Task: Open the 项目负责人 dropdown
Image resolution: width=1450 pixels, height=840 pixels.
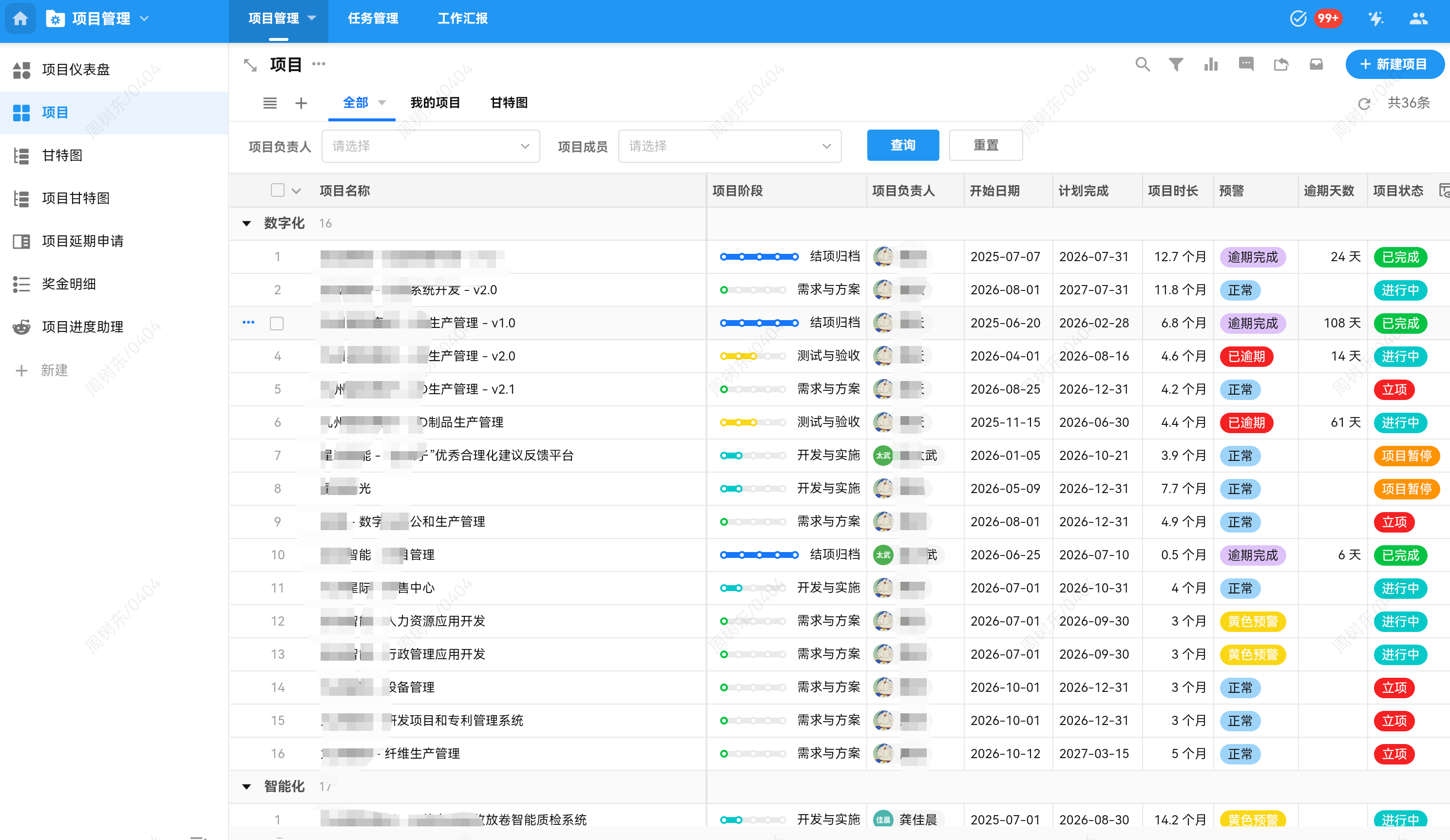Action: pyautogui.click(x=430, y=146)
